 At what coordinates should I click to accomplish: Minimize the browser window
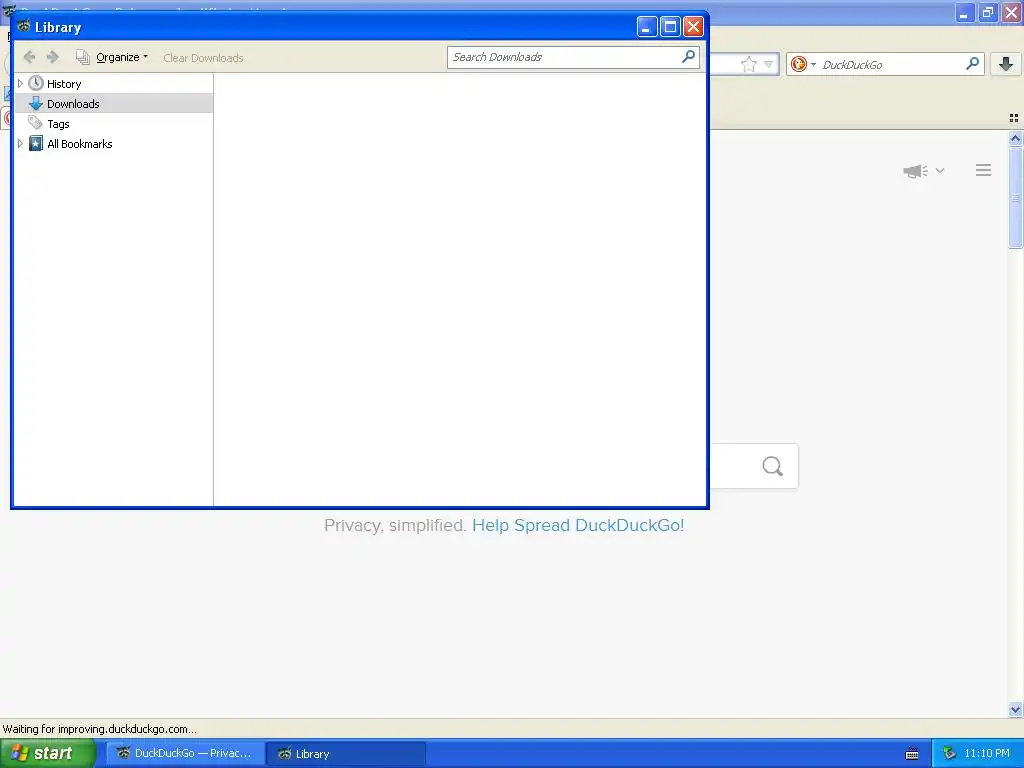tap(965, 12)
